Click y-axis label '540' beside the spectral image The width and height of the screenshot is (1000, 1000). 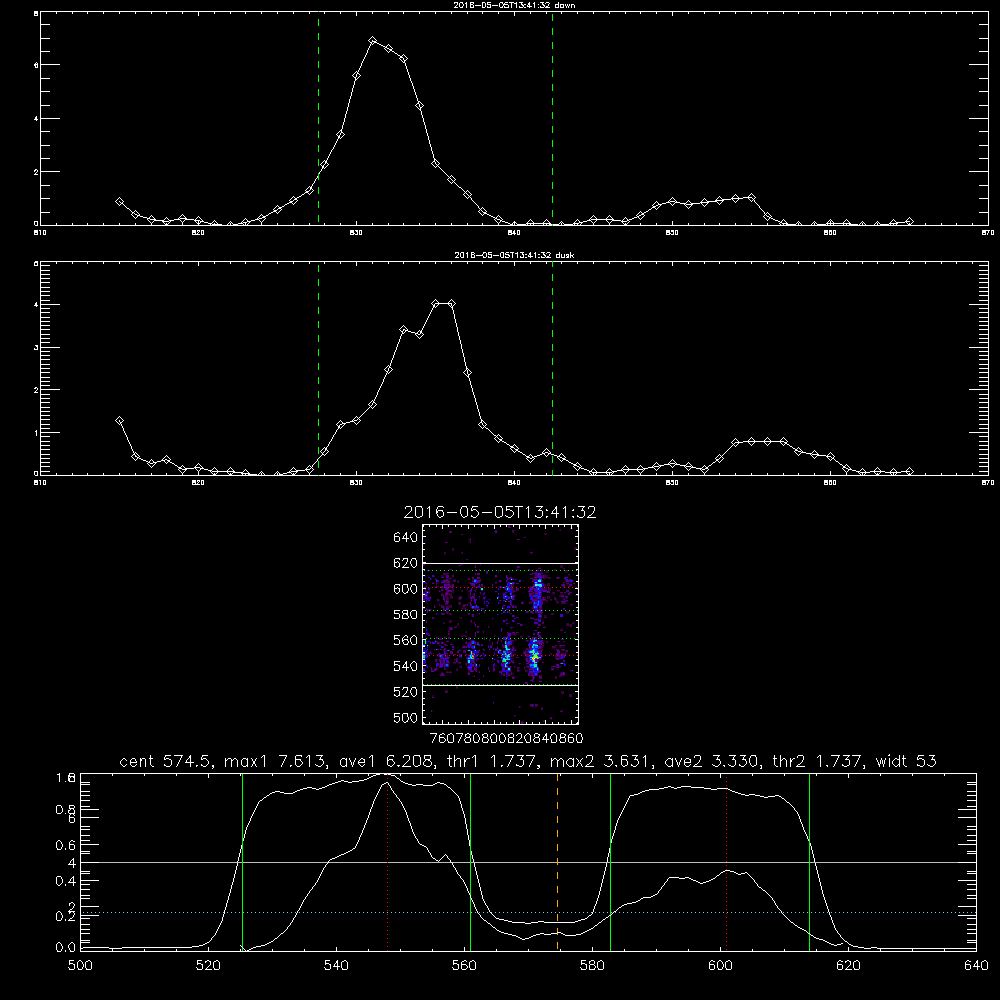(406, 666)
